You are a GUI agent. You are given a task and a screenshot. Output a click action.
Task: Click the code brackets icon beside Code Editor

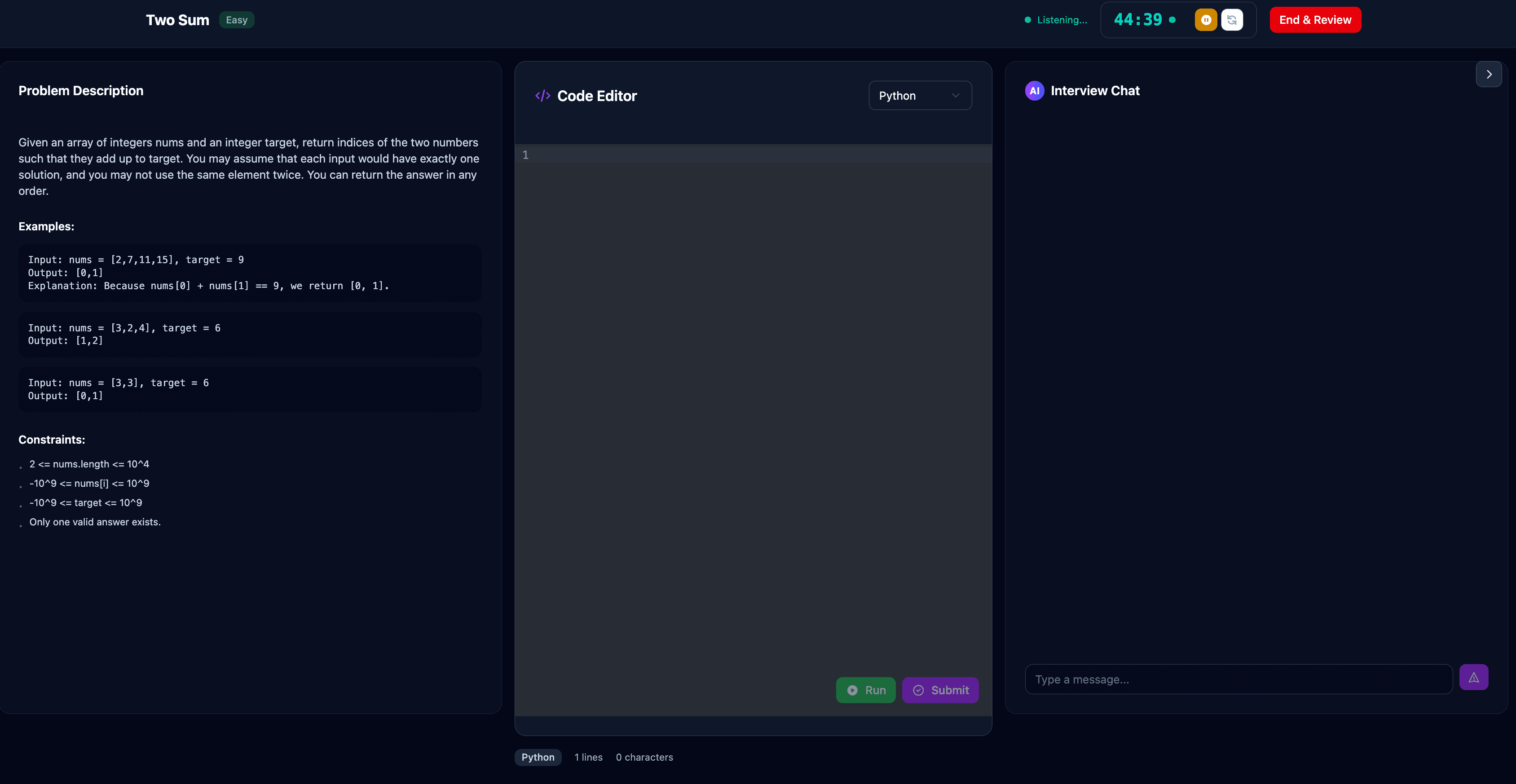tap(542, 96)
